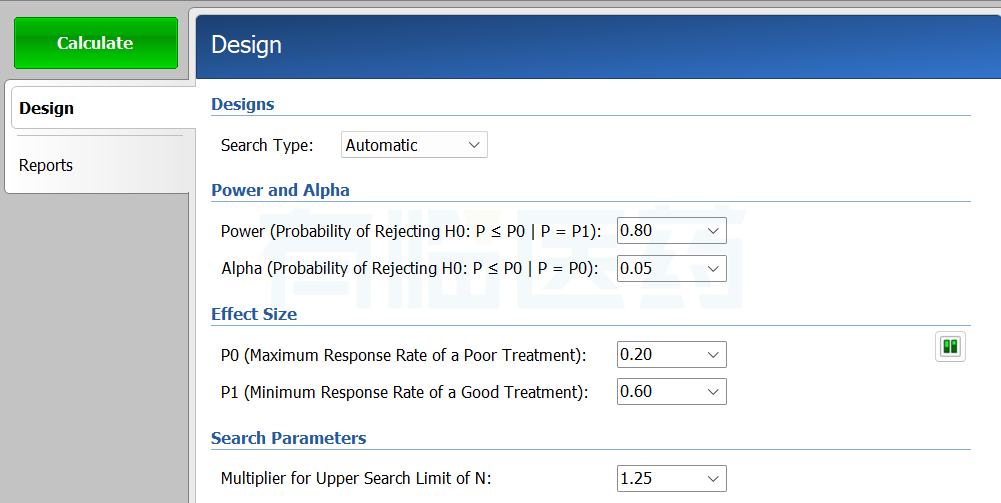Click the Power value field showing 0.80
This screenshot has height=503, width=1001.
(x=658, y=231)
